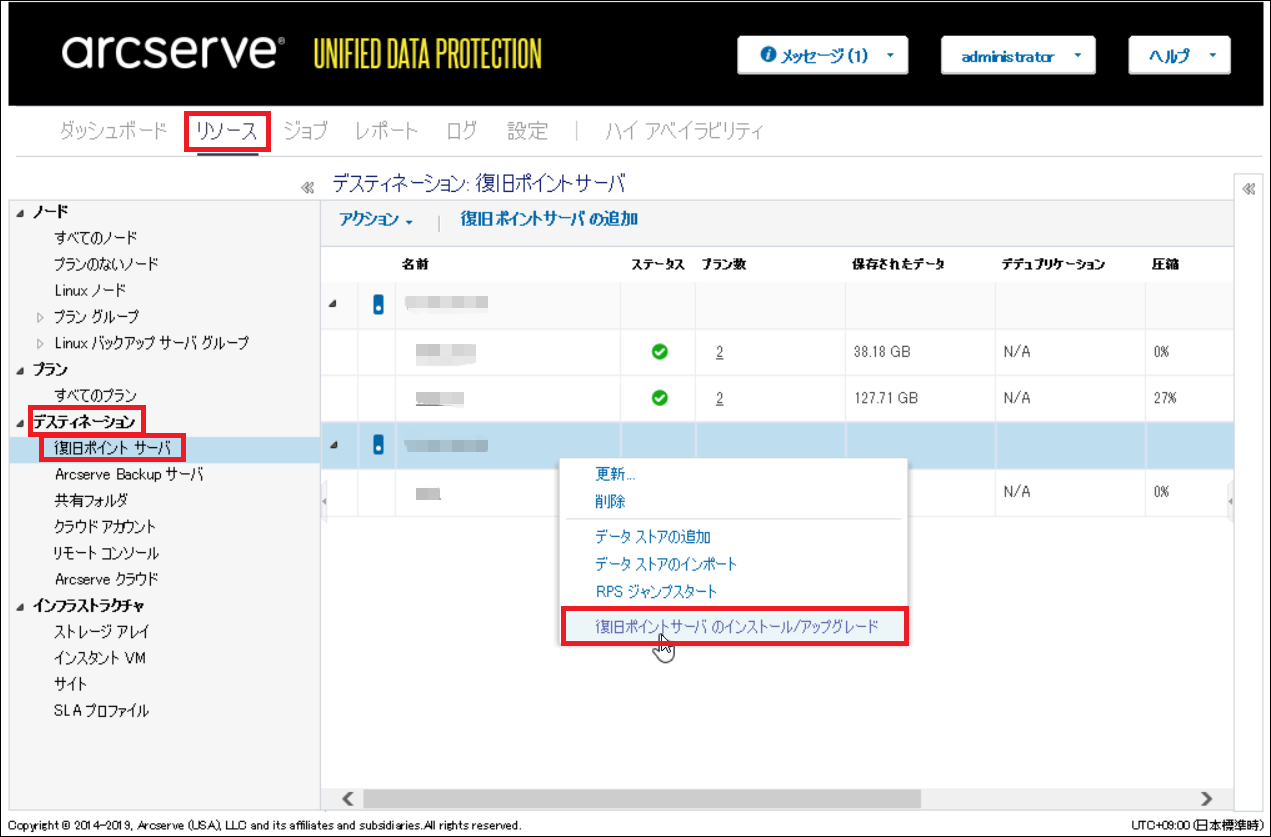Sort by the 名前 column header
Viewport: 1271px width, 837px height.
pos(414,265)
